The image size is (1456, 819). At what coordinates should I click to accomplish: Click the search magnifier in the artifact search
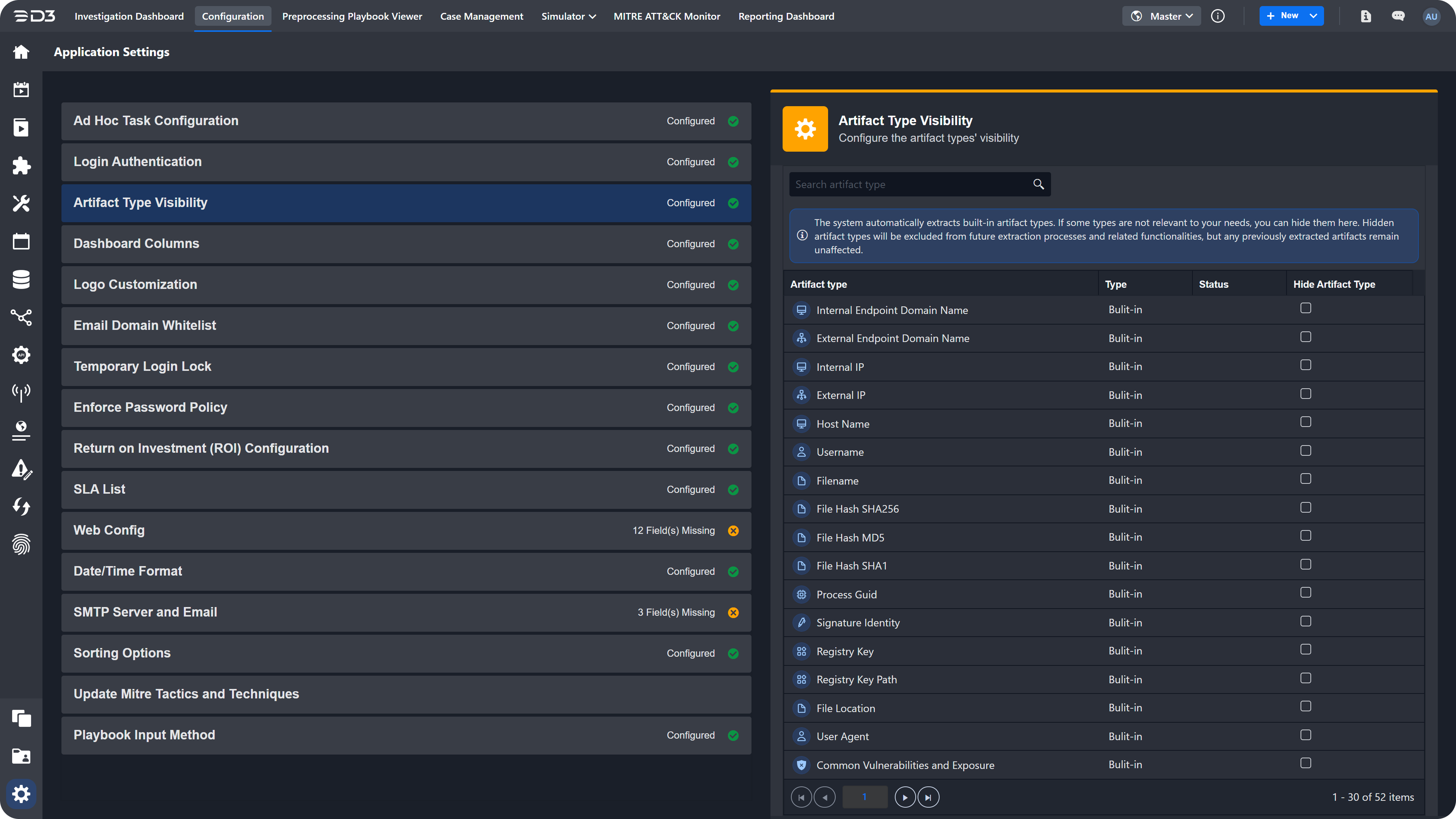(x=1038, y=184)
